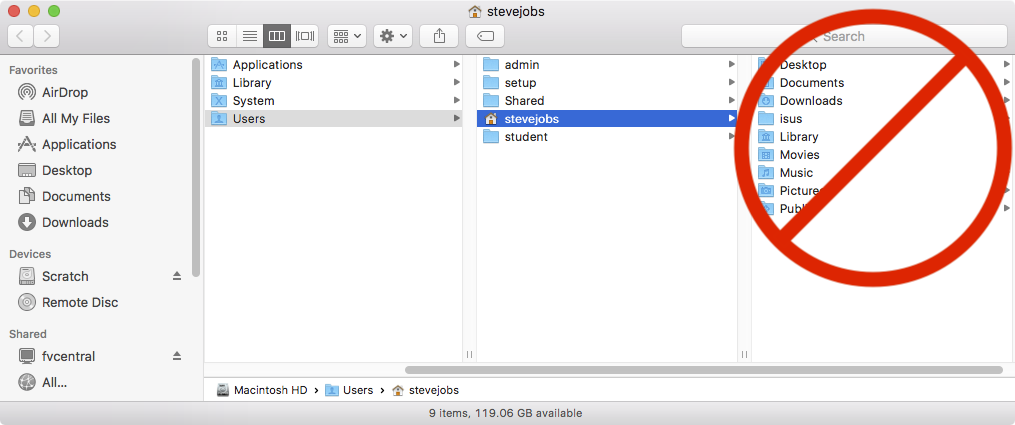Expand the System folder row arrow
The width and height of the screenshot is (1015, 425).
(456, 101)
